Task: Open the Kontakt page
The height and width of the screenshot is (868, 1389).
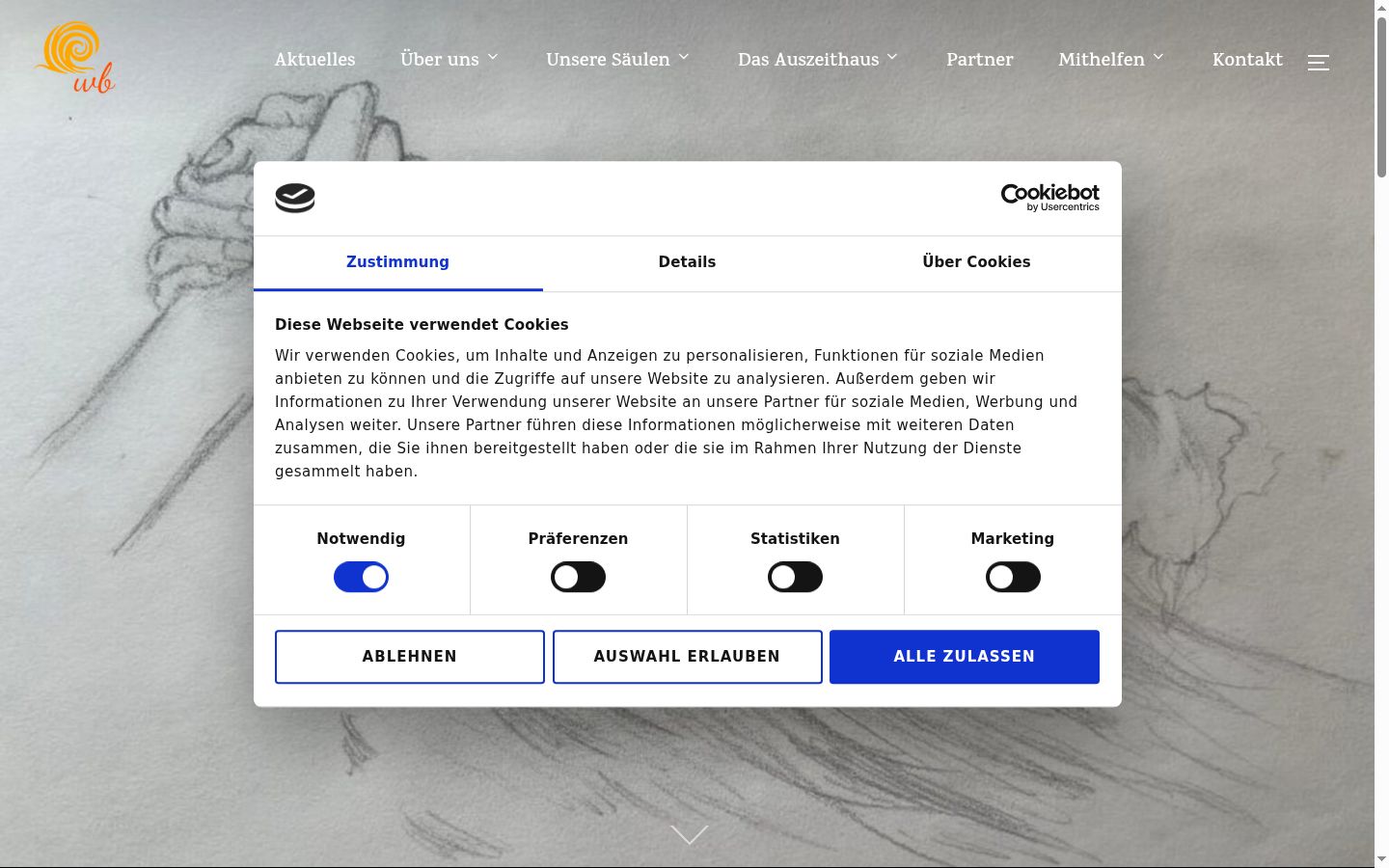Action: click(x=1247, y=59)
